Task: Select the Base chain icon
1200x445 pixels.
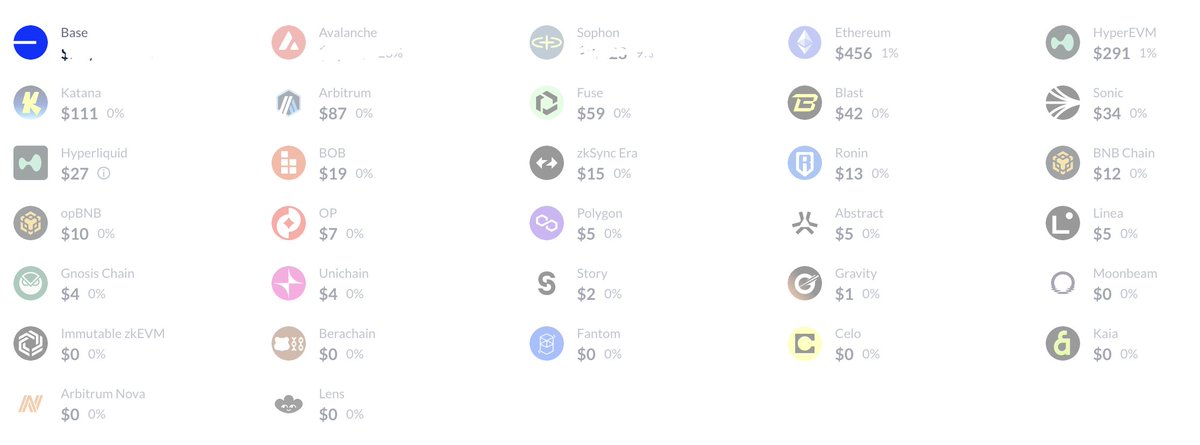Action: pyautogui.click(x=30, y=43)
